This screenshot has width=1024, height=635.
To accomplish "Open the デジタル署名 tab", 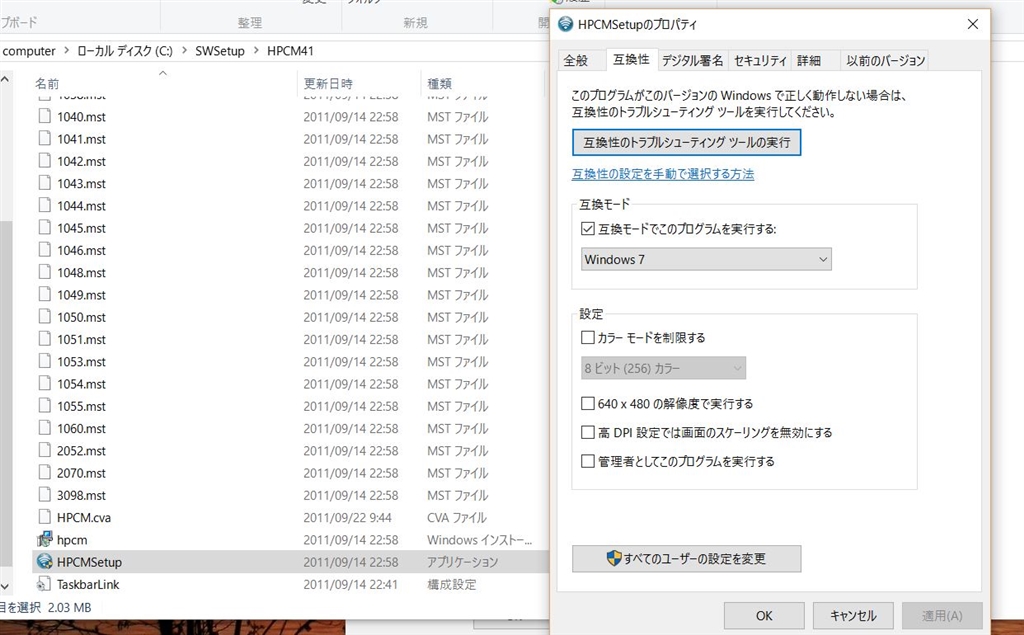I will [x=692, y=61].
